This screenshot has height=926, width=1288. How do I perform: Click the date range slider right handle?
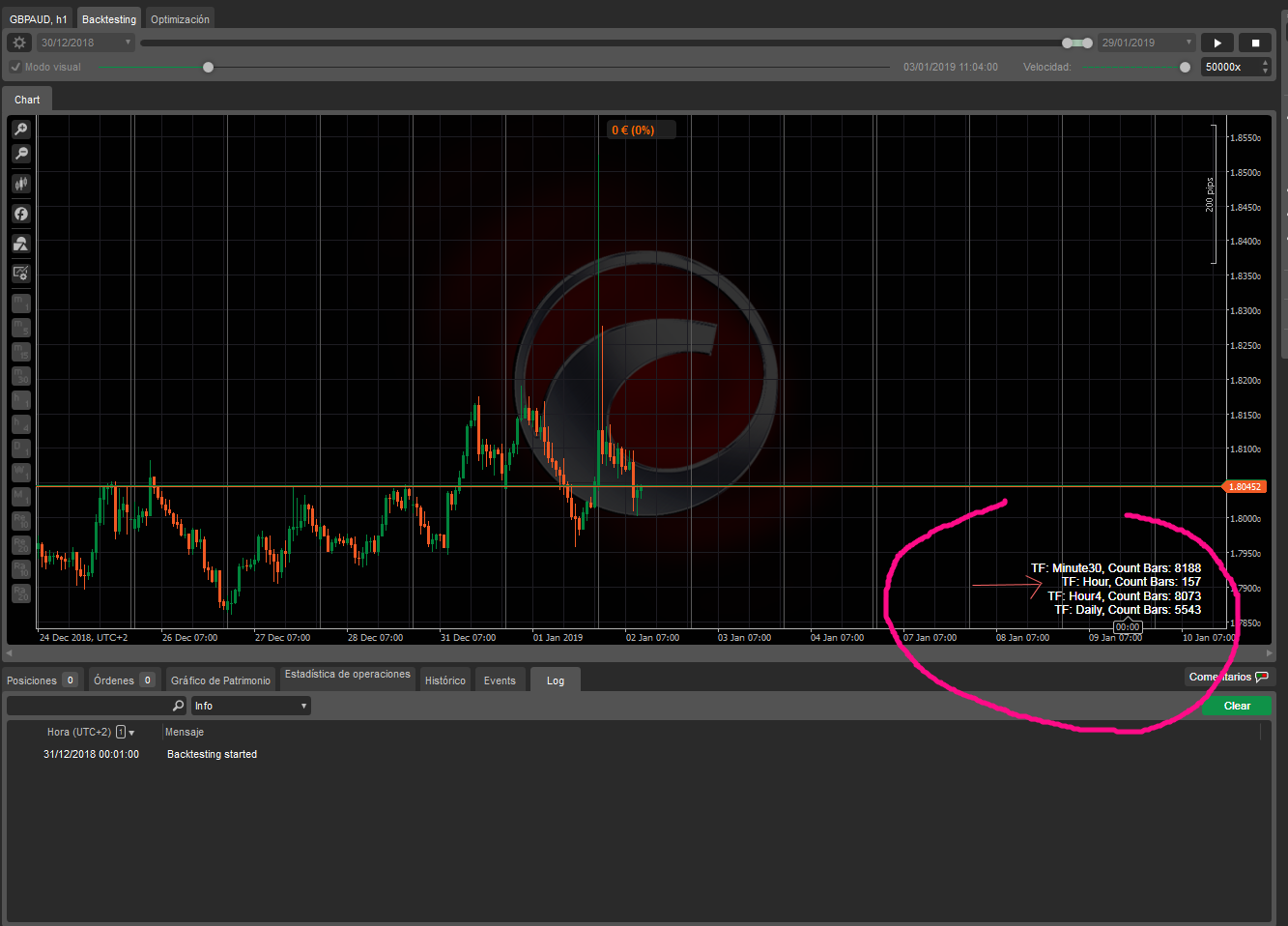click(1087, 43)
